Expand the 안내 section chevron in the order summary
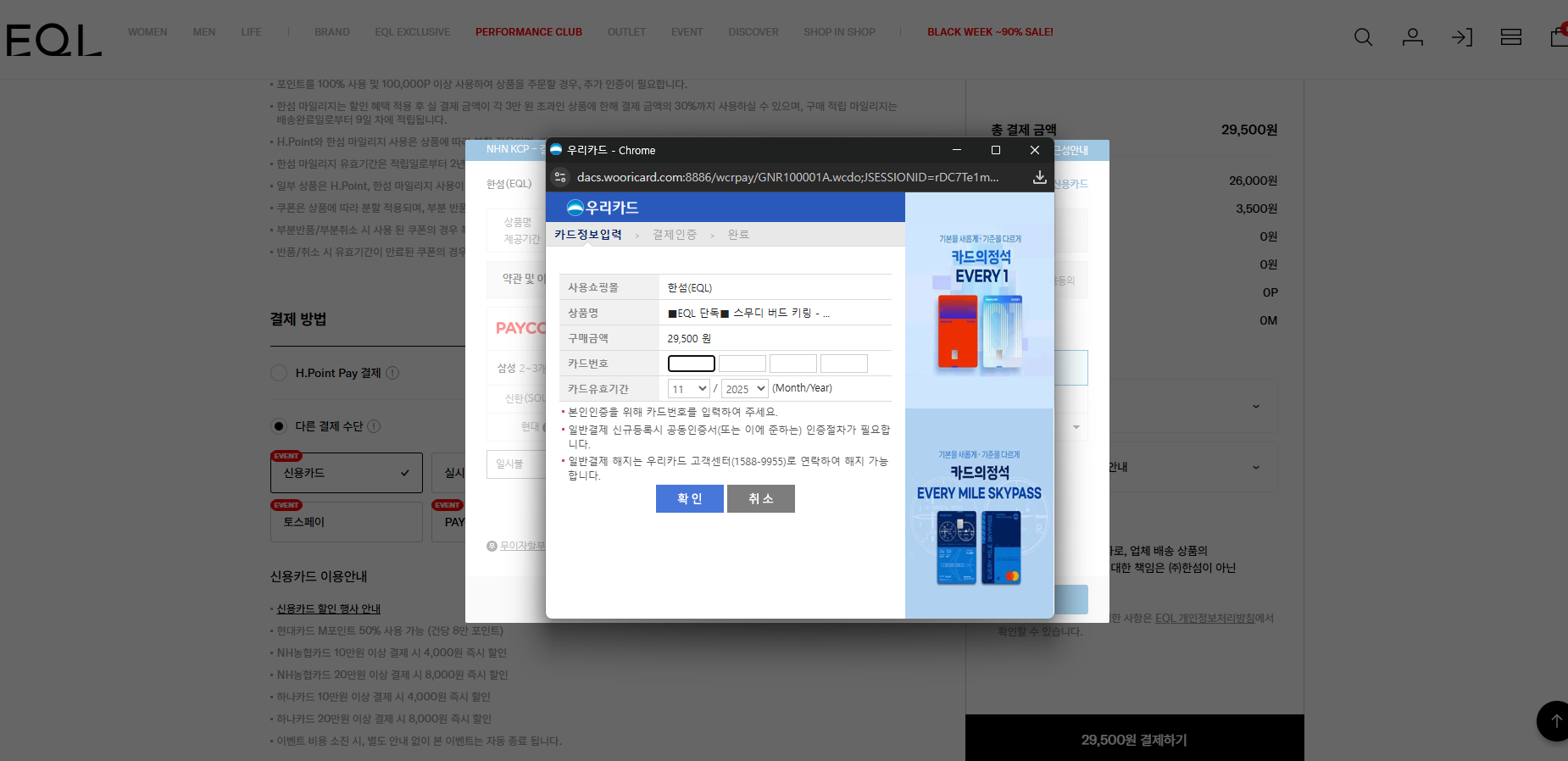Image resolution: width=1568 pixels, height=761 pixels. [x=1255, y=467]
